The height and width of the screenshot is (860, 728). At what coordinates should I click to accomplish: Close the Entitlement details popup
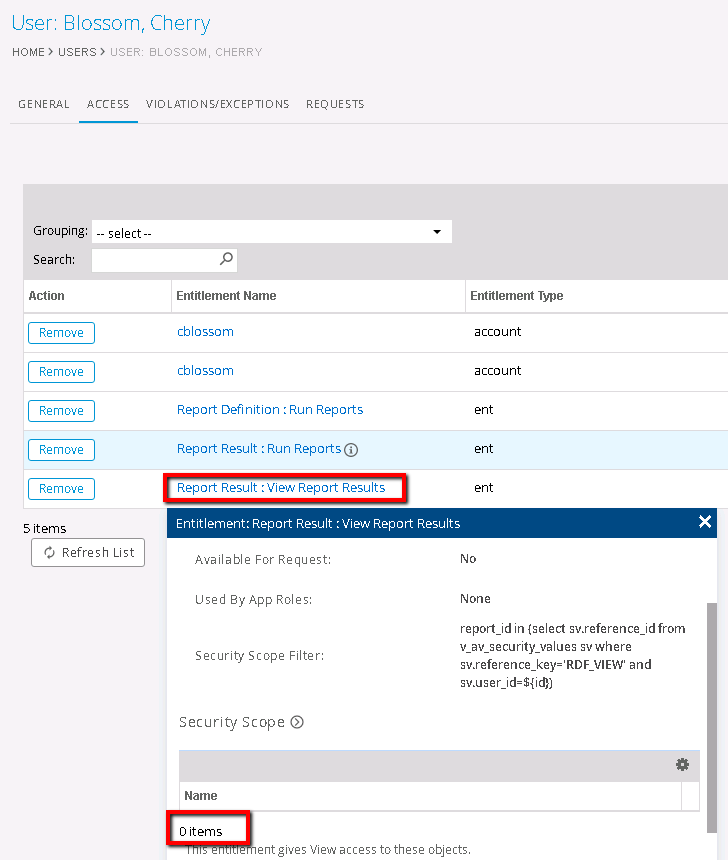click(x=705, y=522)
